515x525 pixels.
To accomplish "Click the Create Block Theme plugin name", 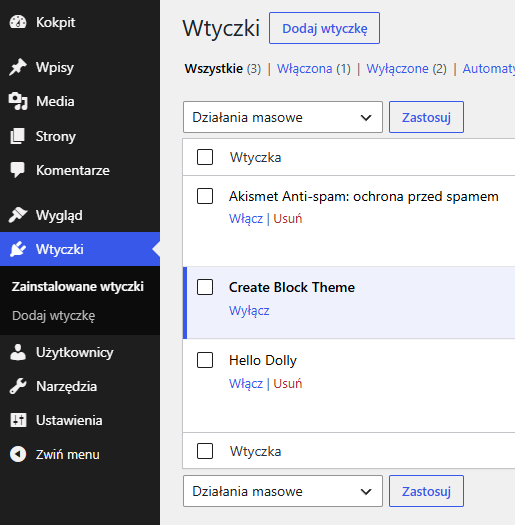I will click(292, 287).
